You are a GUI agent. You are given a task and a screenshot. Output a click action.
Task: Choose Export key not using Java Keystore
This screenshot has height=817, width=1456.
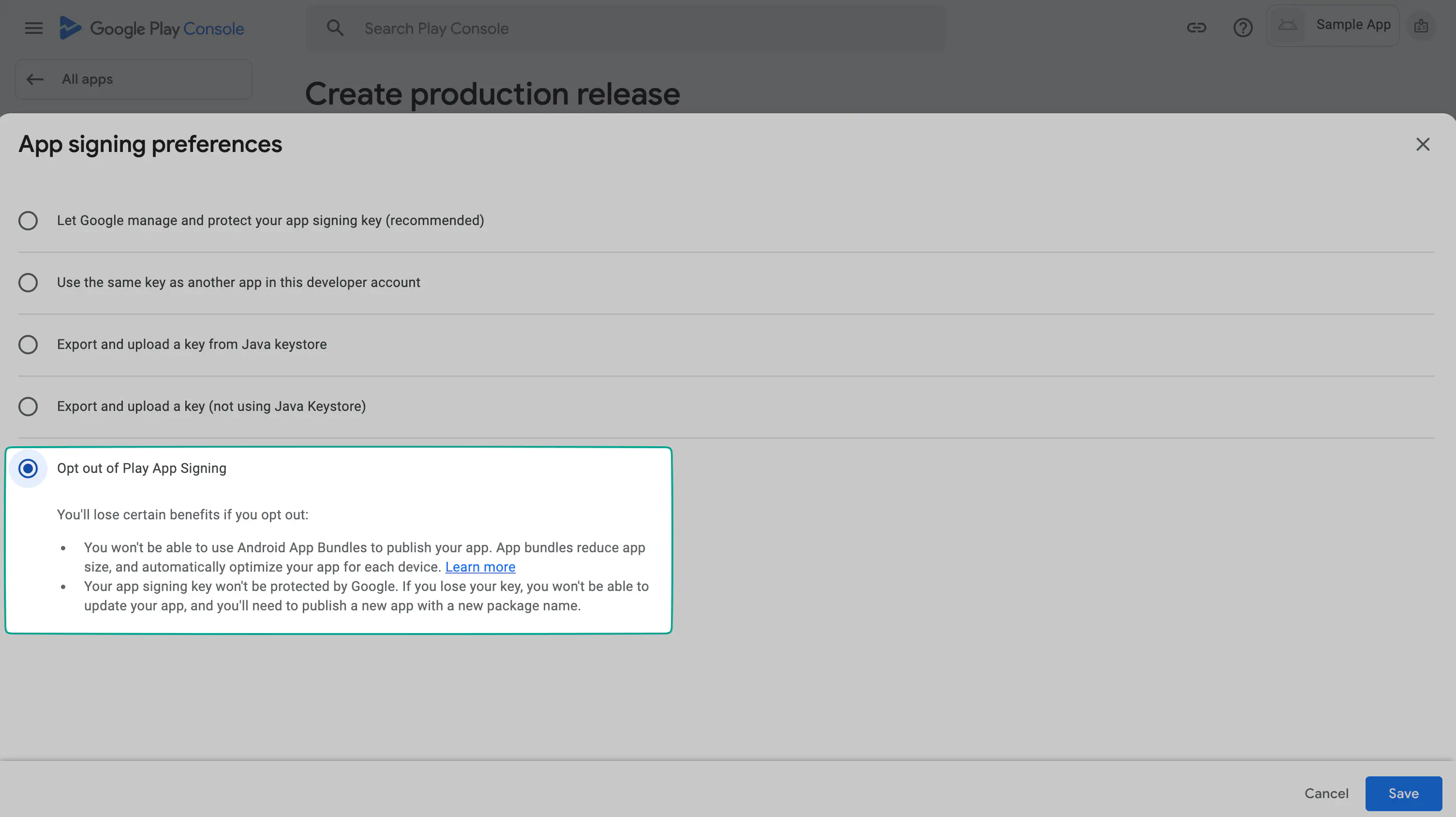(x=28, y=407)
